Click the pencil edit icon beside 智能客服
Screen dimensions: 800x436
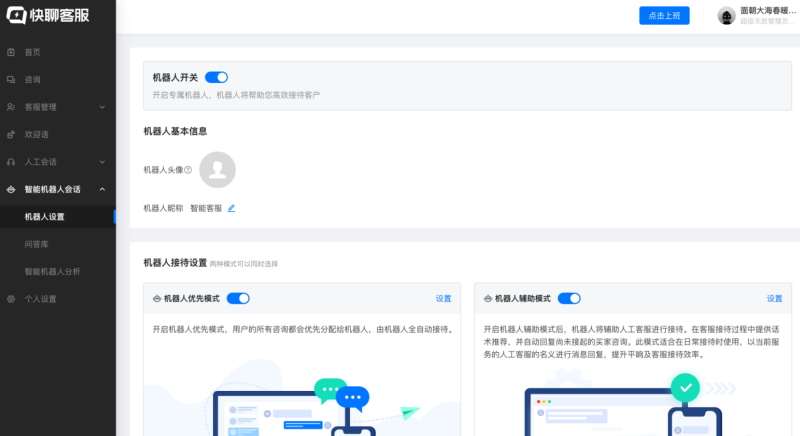click(231, 208)
